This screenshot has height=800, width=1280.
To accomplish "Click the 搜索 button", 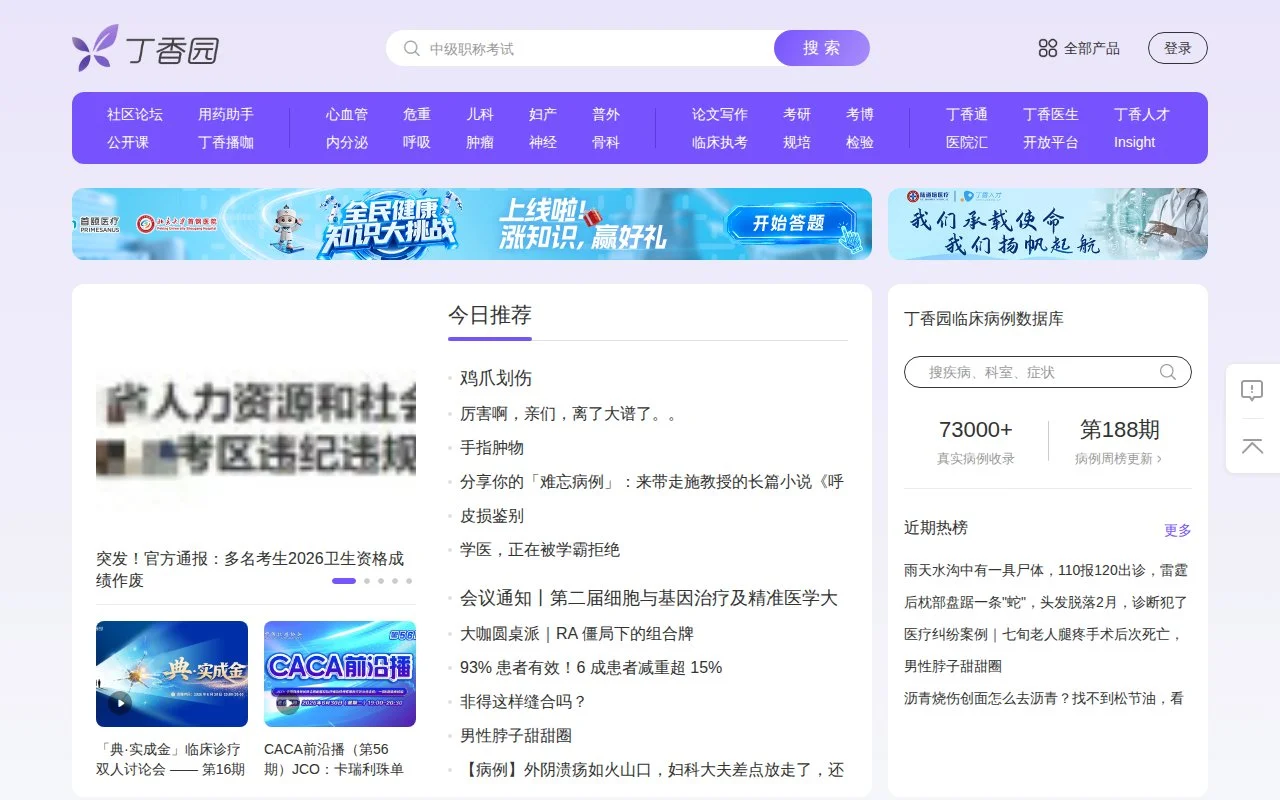I will [822, 48].
